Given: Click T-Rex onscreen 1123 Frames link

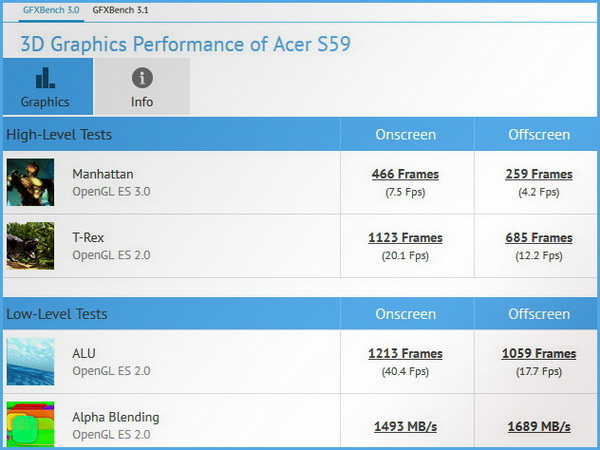Looking at the screenshot, I should (405, 238).
